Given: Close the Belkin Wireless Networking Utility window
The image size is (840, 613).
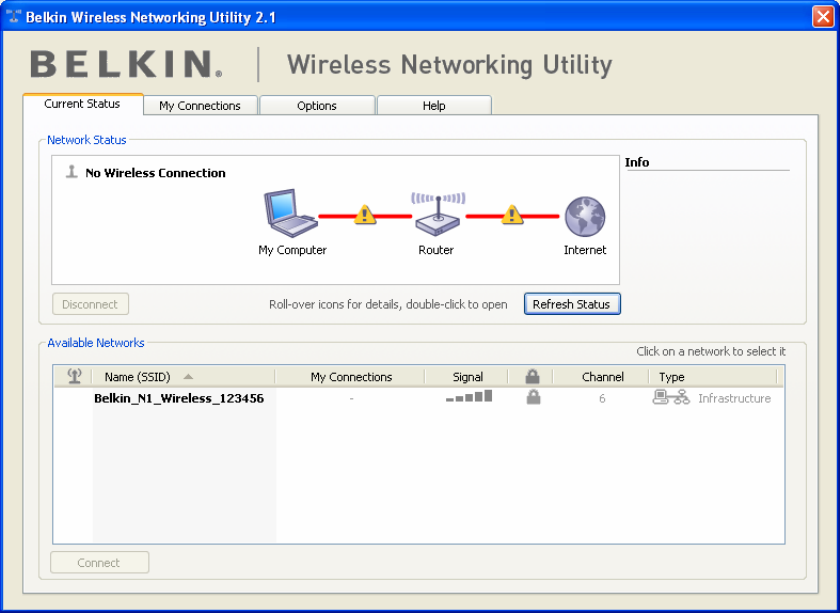Looking at the screenshot, I should 823,17.
